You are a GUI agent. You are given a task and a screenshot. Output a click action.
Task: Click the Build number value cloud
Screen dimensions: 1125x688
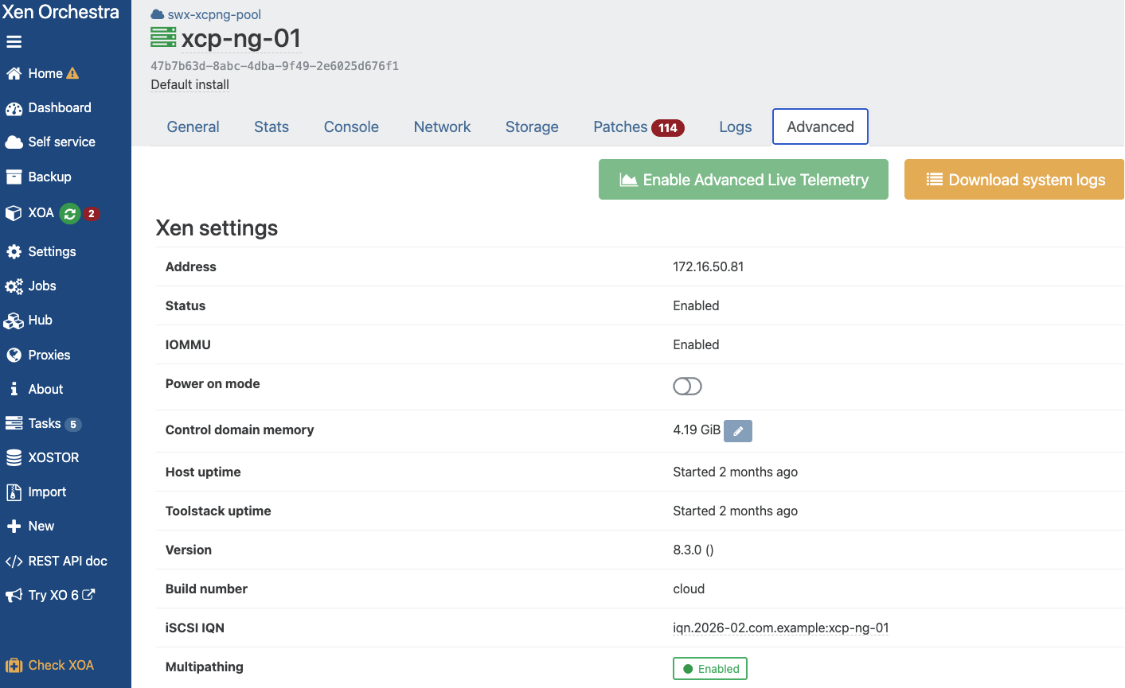pyautogui.click(x=689, y=589)
